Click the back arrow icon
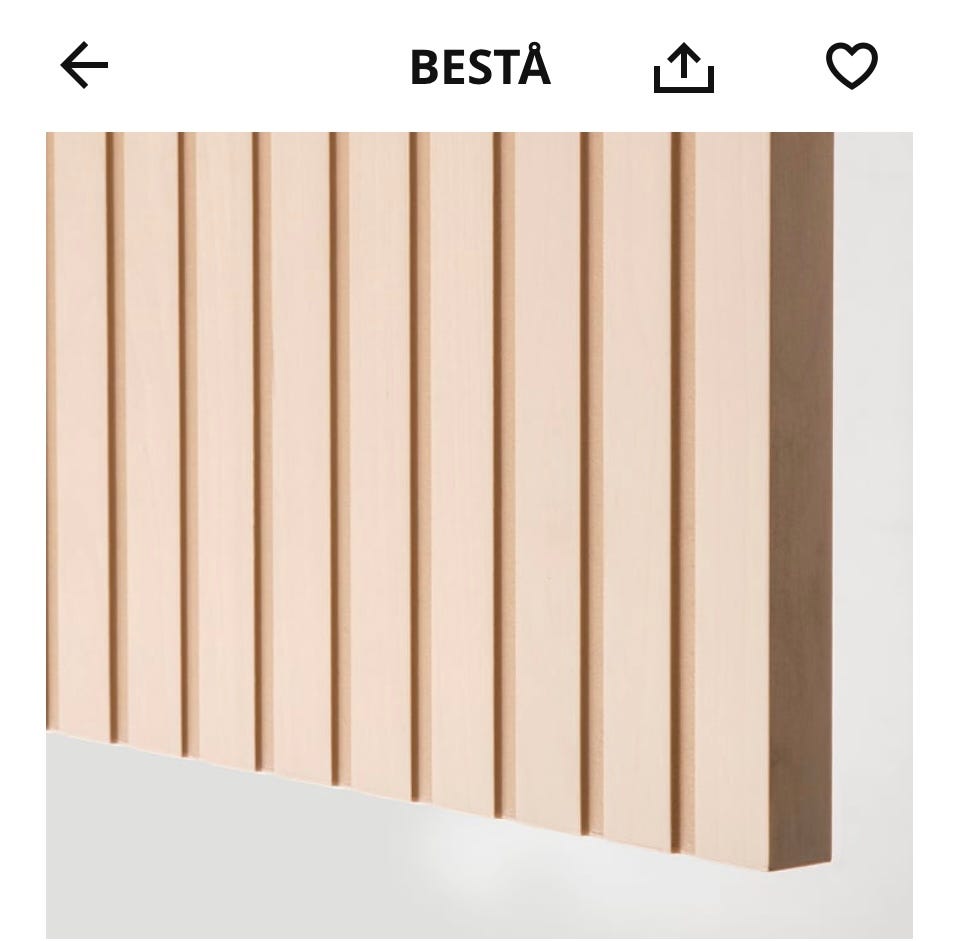 (84, 65)
